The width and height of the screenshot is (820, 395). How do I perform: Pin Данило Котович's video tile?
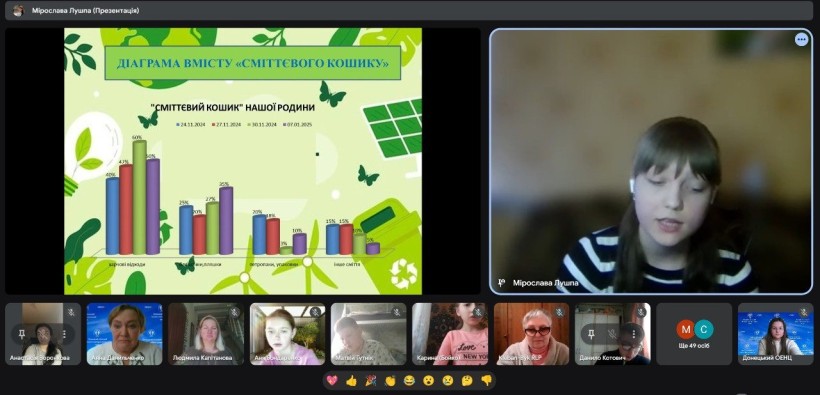(591, 333)
